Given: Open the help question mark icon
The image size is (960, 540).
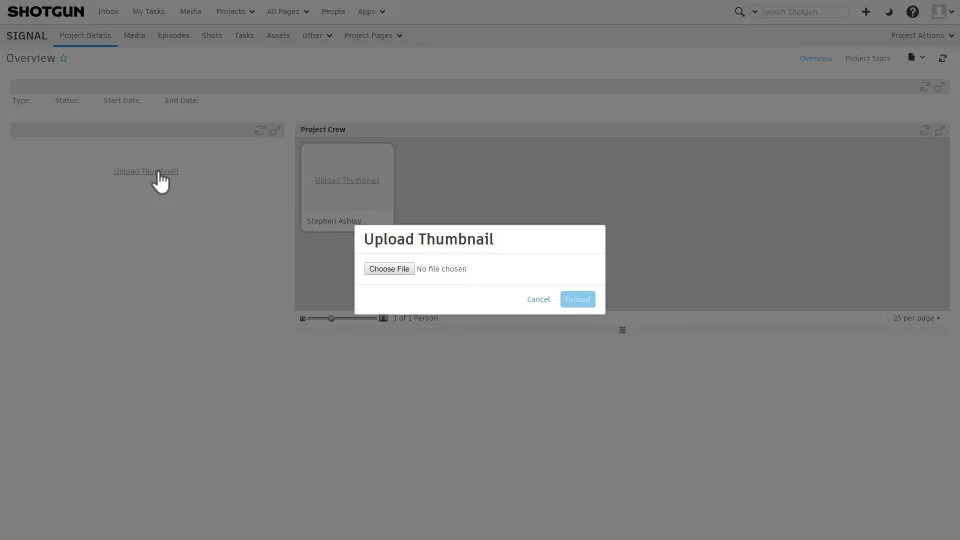Looking at the screenshot, I should pos(912,12).
